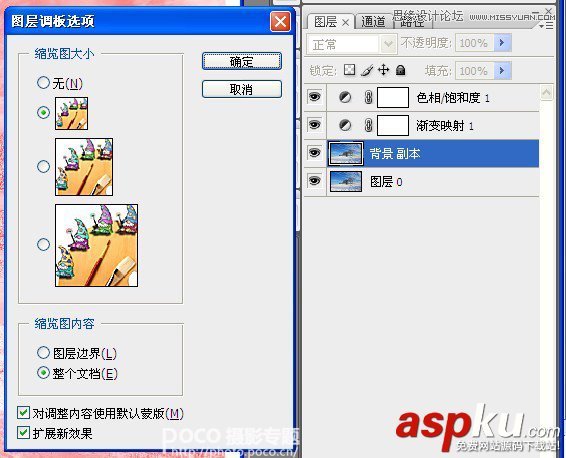Switch to the 通道 tab
The image size is (566, 458).
click(x=373, y=22)
